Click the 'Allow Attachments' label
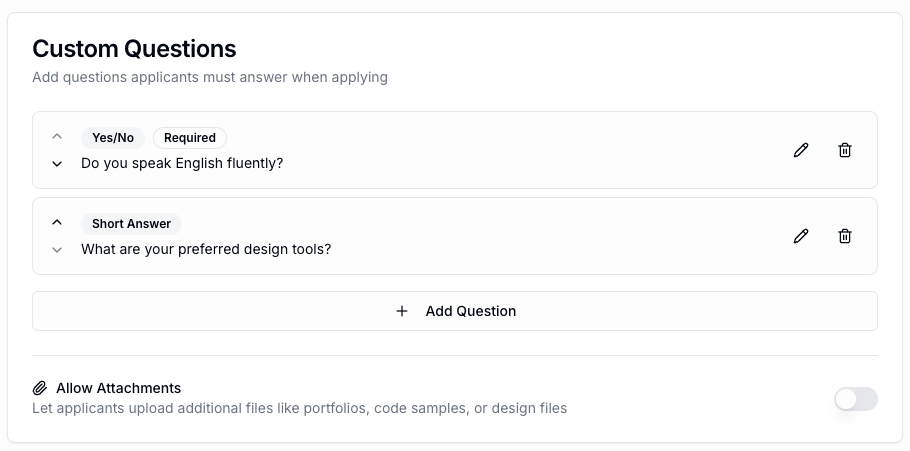Screen dimensions: 910x451 [118, 388]
